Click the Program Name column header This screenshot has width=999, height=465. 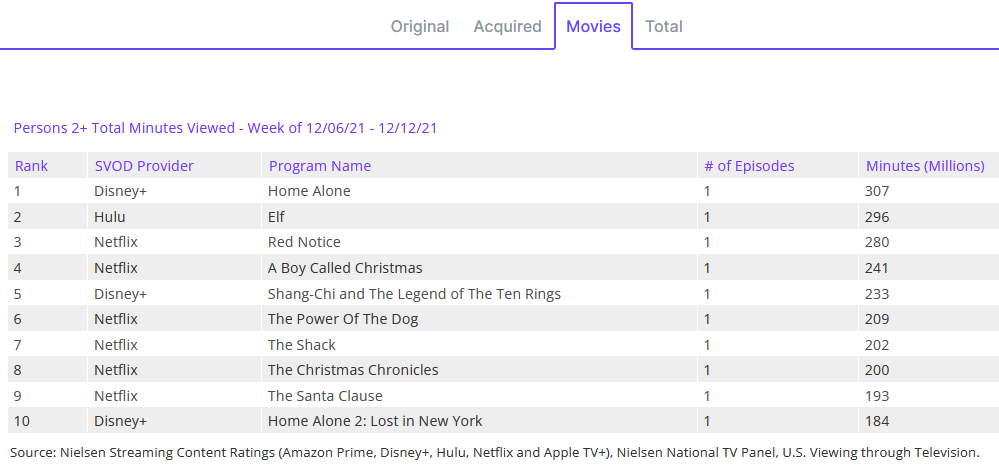point(320,166)
